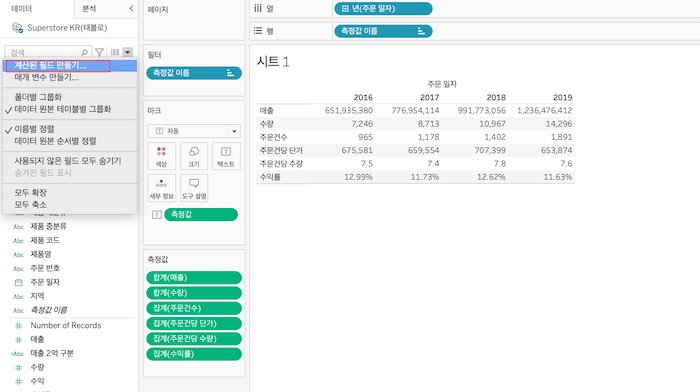The height and width of the screenshot is (392, 700).
Task: Click the 집계(수익률) measure pill
Action: 194,354
